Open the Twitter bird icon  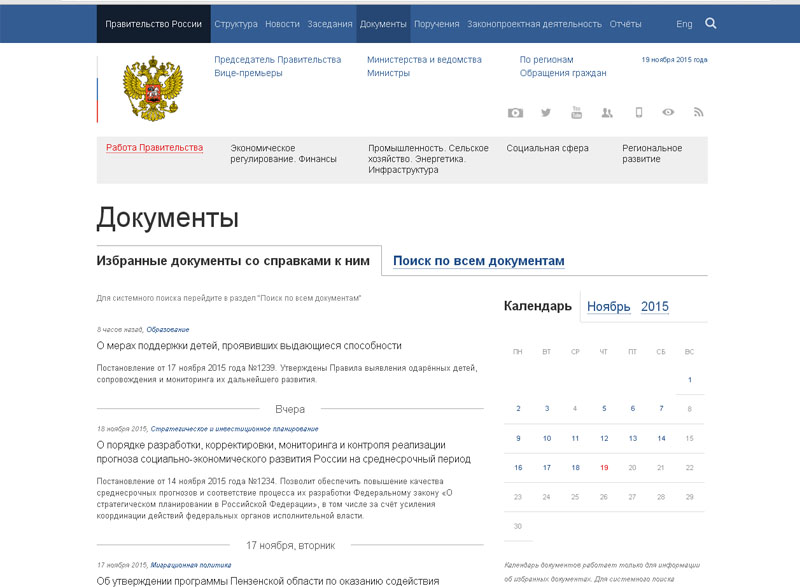point(546,113)
